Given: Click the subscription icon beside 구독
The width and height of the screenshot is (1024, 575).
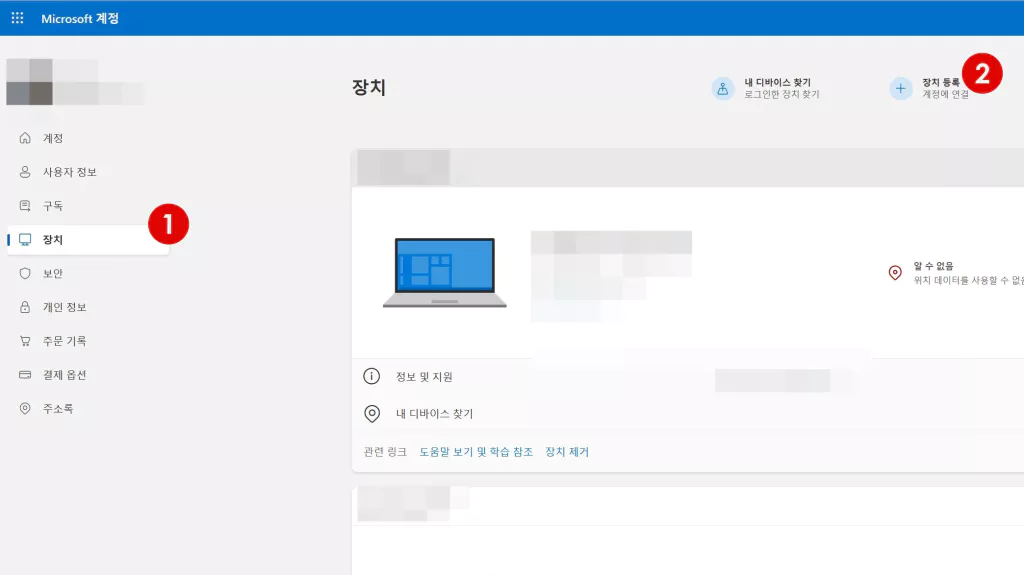Looking at the screenshot, I should coord(25,206).
